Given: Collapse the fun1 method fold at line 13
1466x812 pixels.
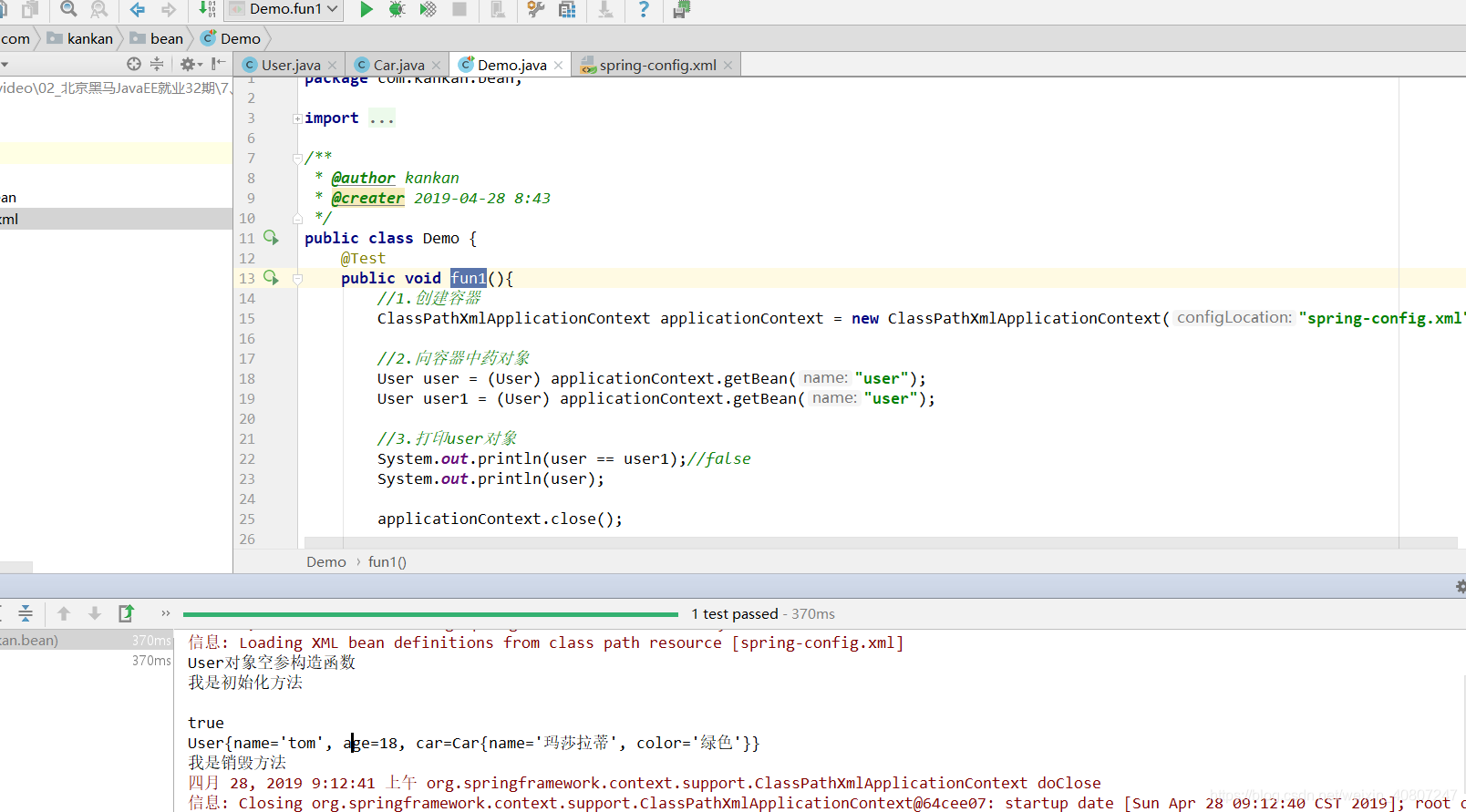Looking at the screenshot, I should [297, 279].
